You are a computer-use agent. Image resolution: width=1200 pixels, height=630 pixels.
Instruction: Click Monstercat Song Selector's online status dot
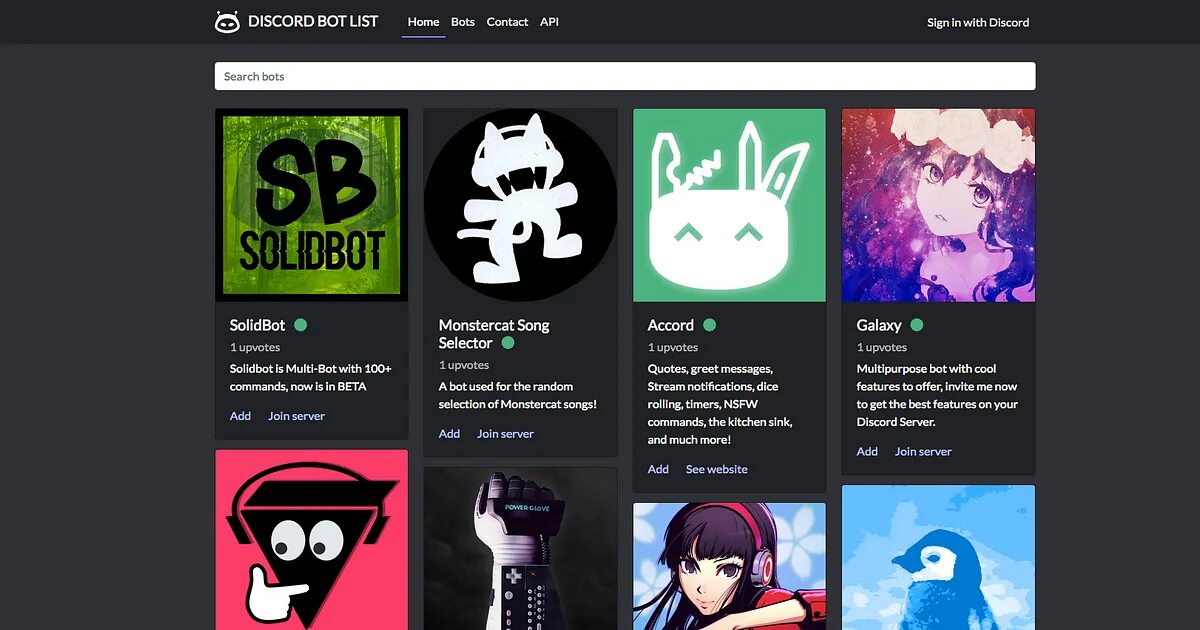click(508, 343)
